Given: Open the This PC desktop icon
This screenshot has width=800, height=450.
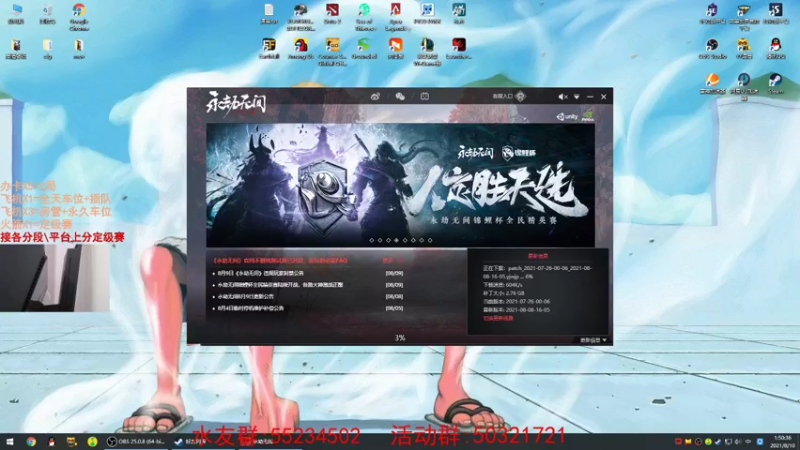Looking at the screenshot, I should pos(16,14).
